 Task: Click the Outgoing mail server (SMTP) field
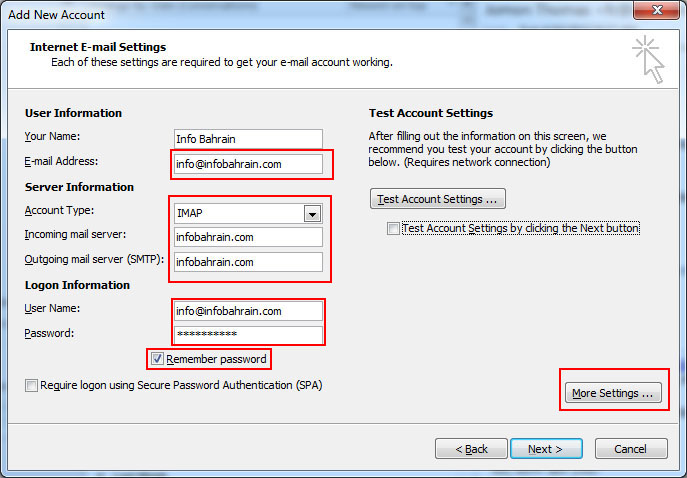pos(248,262)
